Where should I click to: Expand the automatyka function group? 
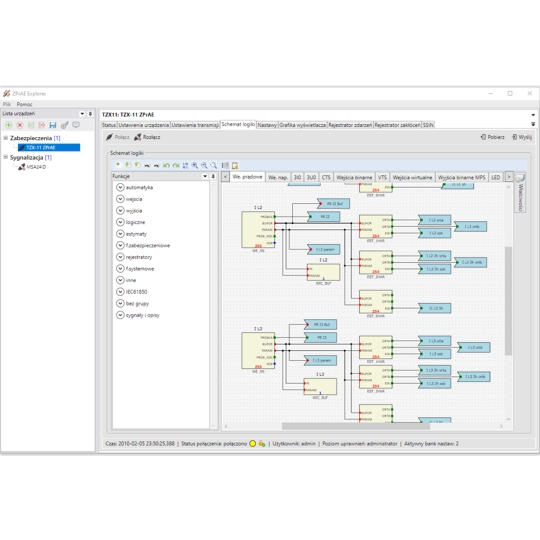120,187
